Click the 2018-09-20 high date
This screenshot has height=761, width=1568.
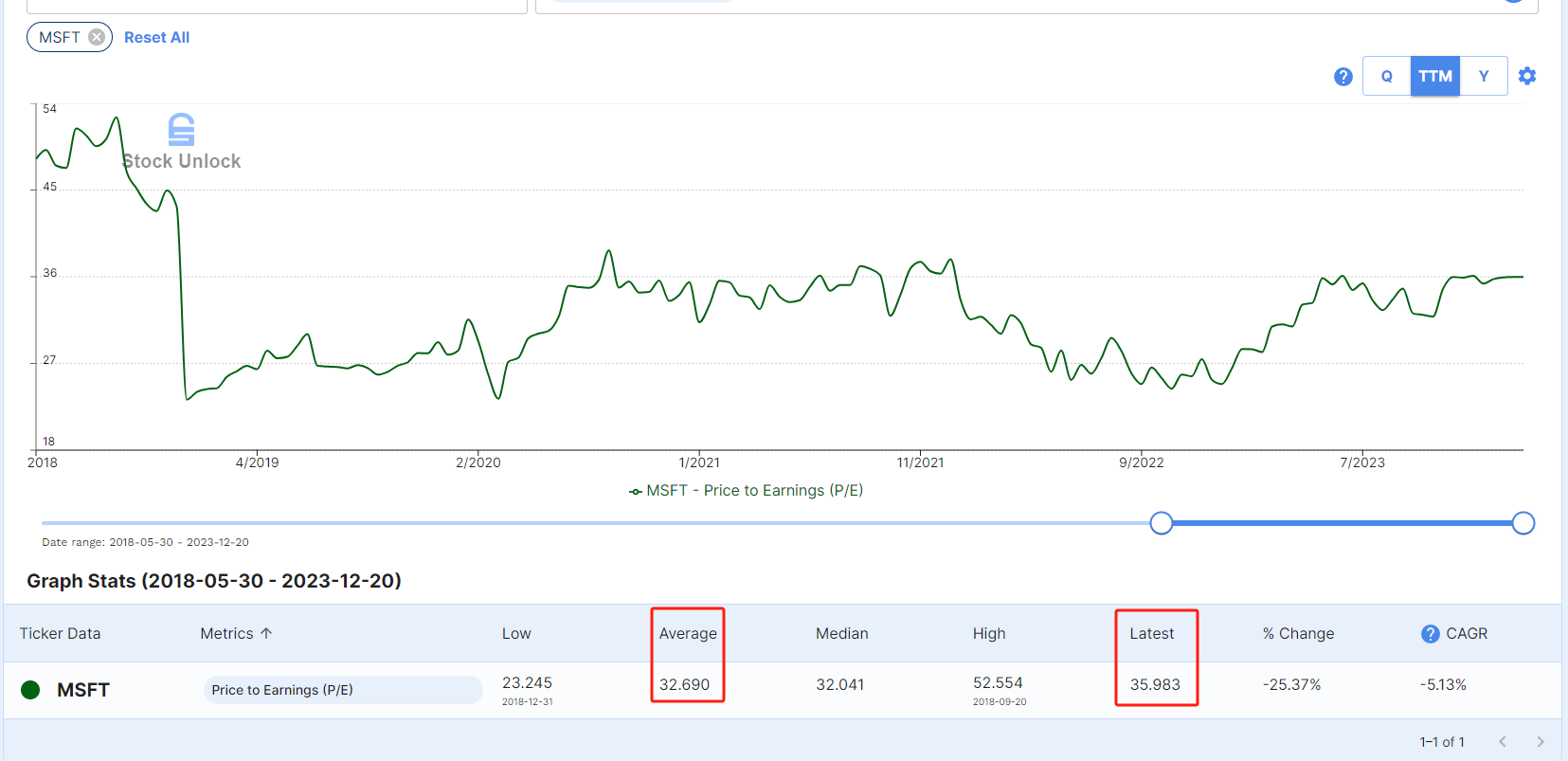tap(1000, 702)
